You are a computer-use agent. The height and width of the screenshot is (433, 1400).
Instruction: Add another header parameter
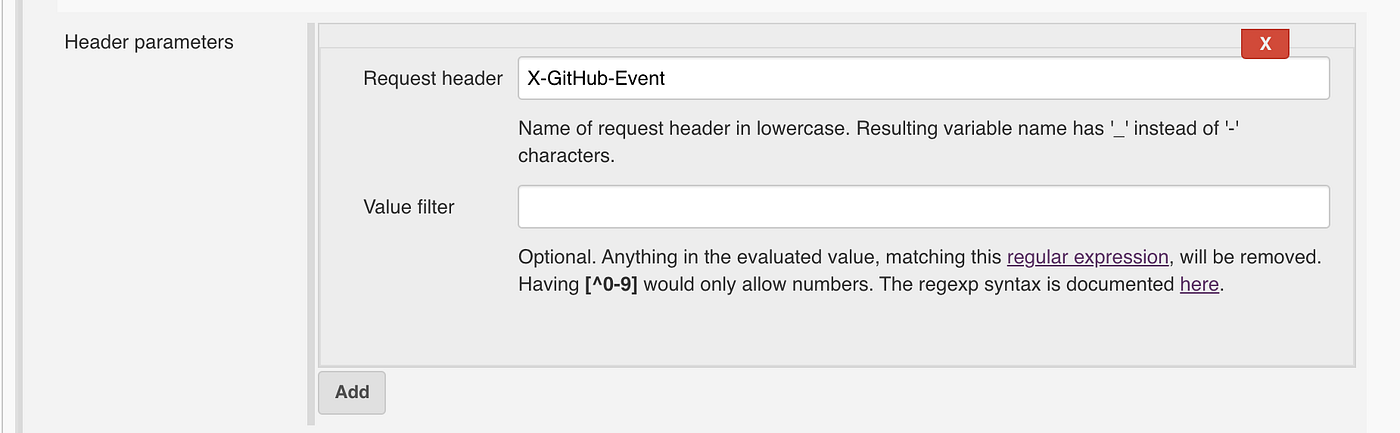[x=352, y=392]
